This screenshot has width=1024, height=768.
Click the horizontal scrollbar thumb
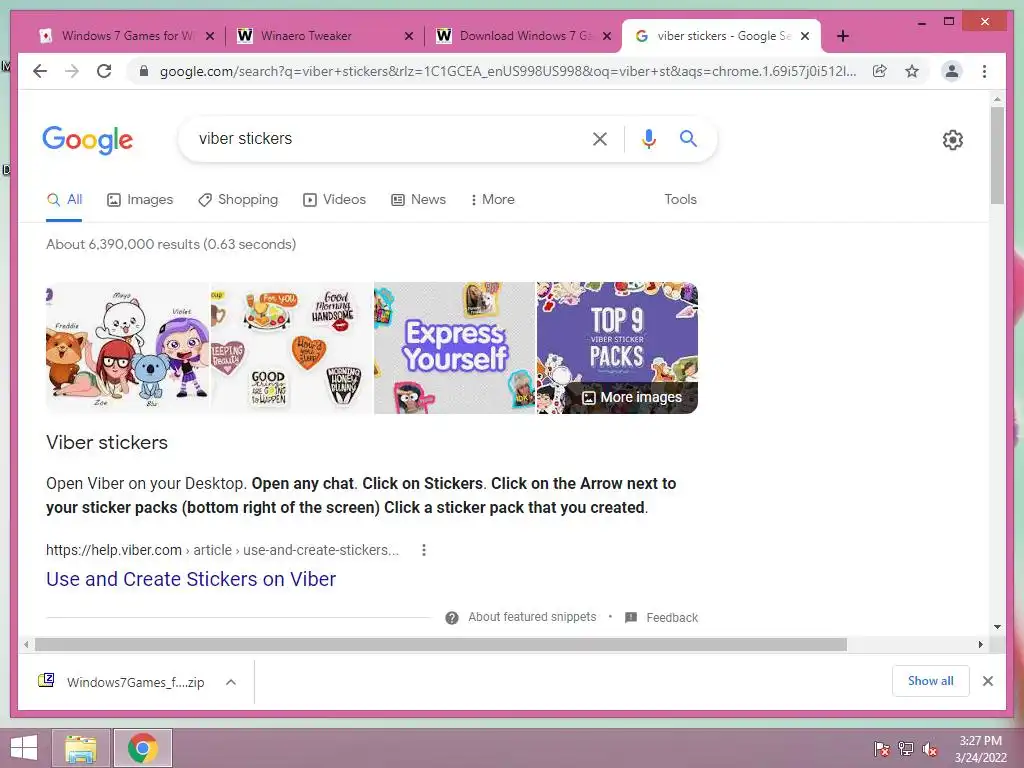[441, 645]
